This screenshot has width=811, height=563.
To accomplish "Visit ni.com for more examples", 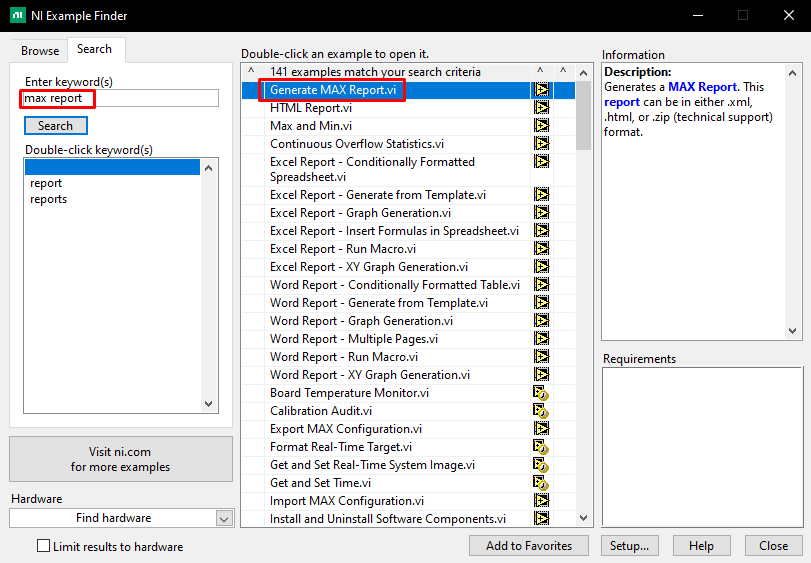I will pos(121,459).
